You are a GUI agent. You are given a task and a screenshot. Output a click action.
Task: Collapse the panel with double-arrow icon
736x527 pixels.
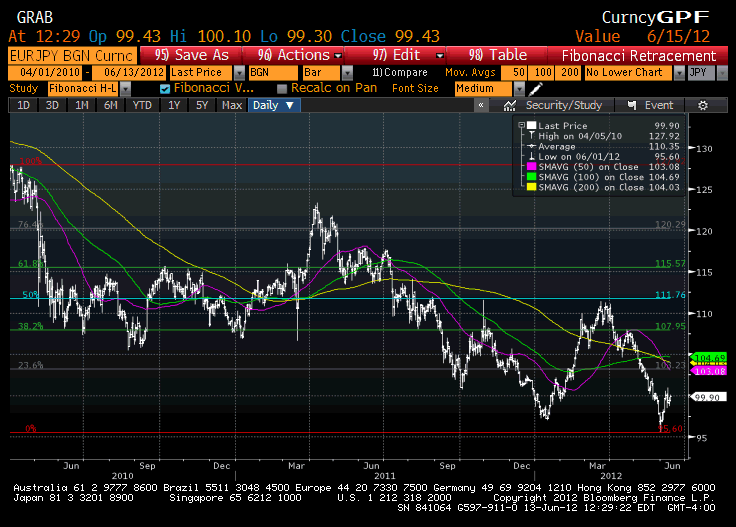(481, 105)
